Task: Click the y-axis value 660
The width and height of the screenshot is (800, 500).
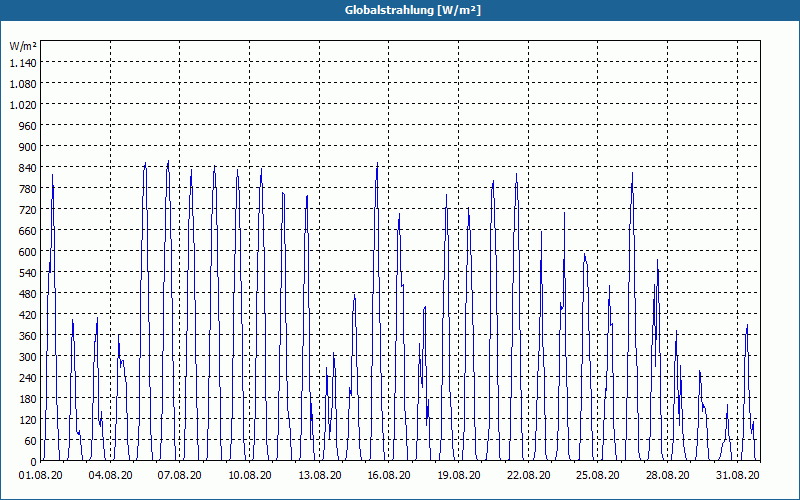Action: pyautogui.click(x=28, y=231)
